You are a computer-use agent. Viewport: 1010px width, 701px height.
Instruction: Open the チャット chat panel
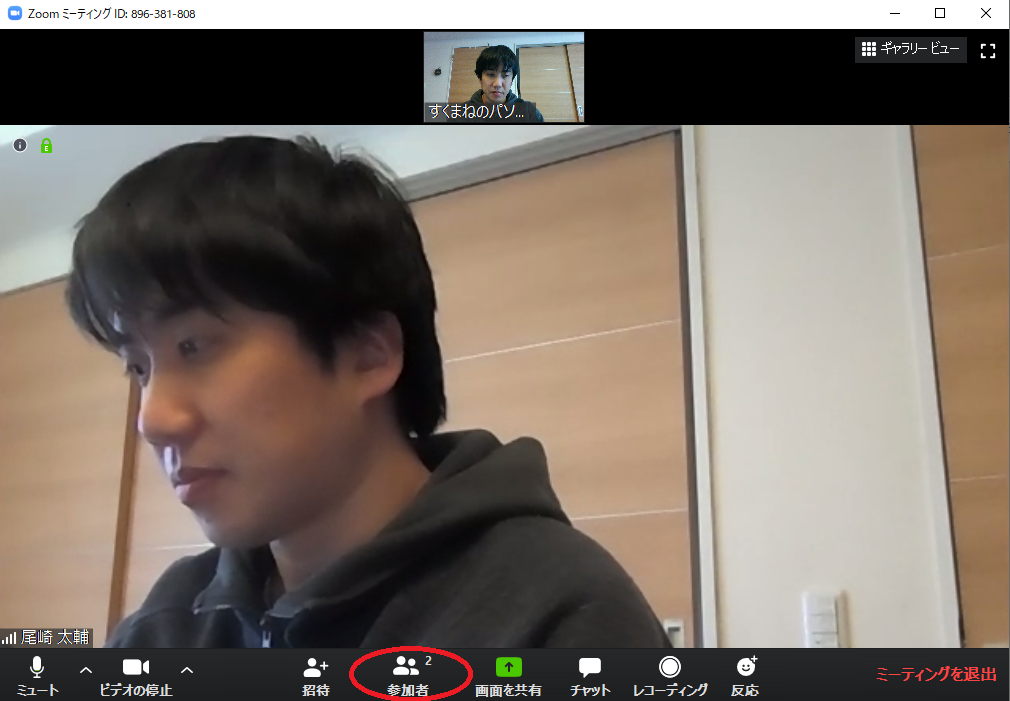(x=590, y=676)
